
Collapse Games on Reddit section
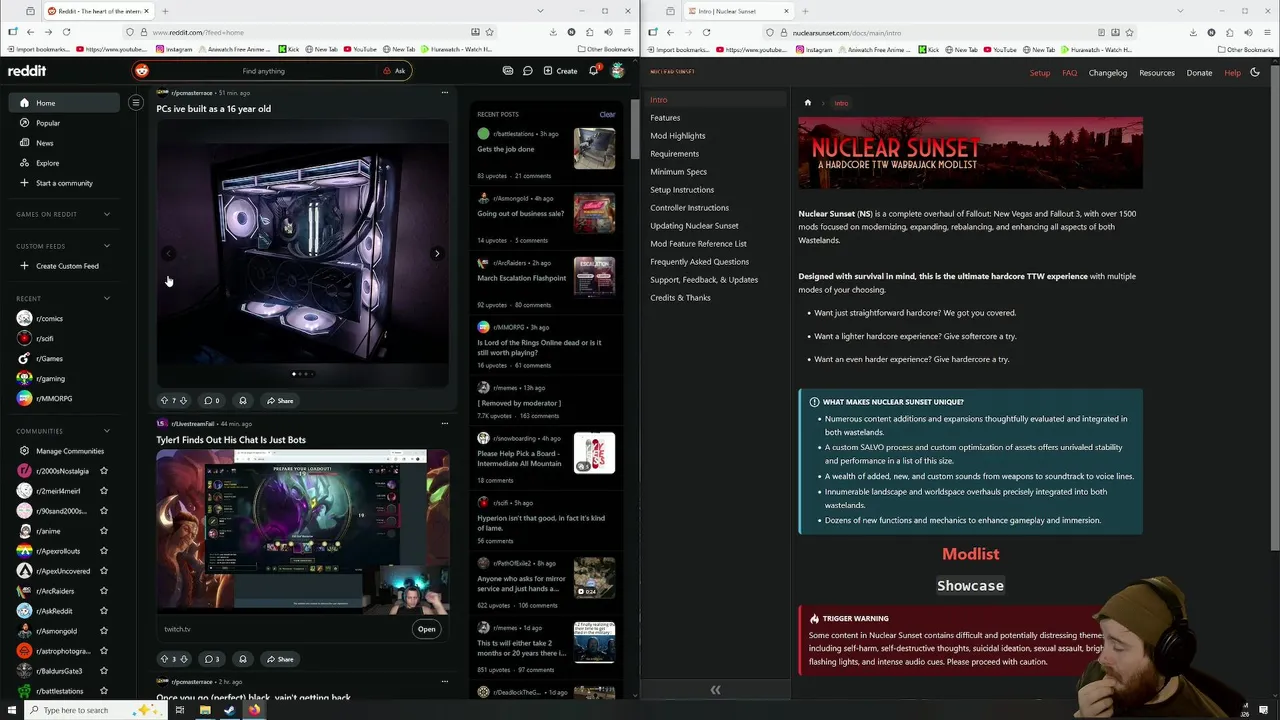107,214
